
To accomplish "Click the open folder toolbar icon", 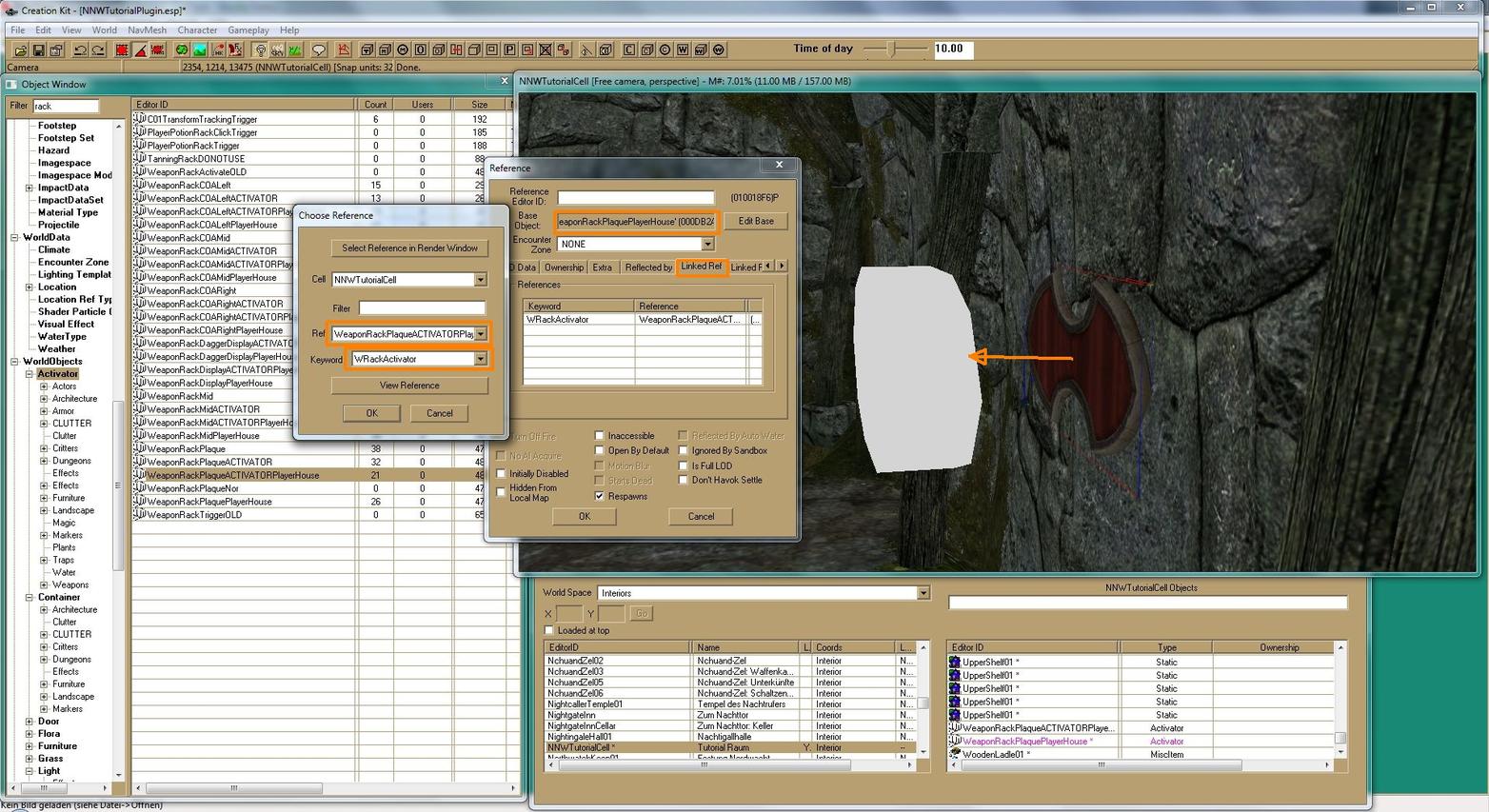I will pyautogui.click(x=20, y=50).
